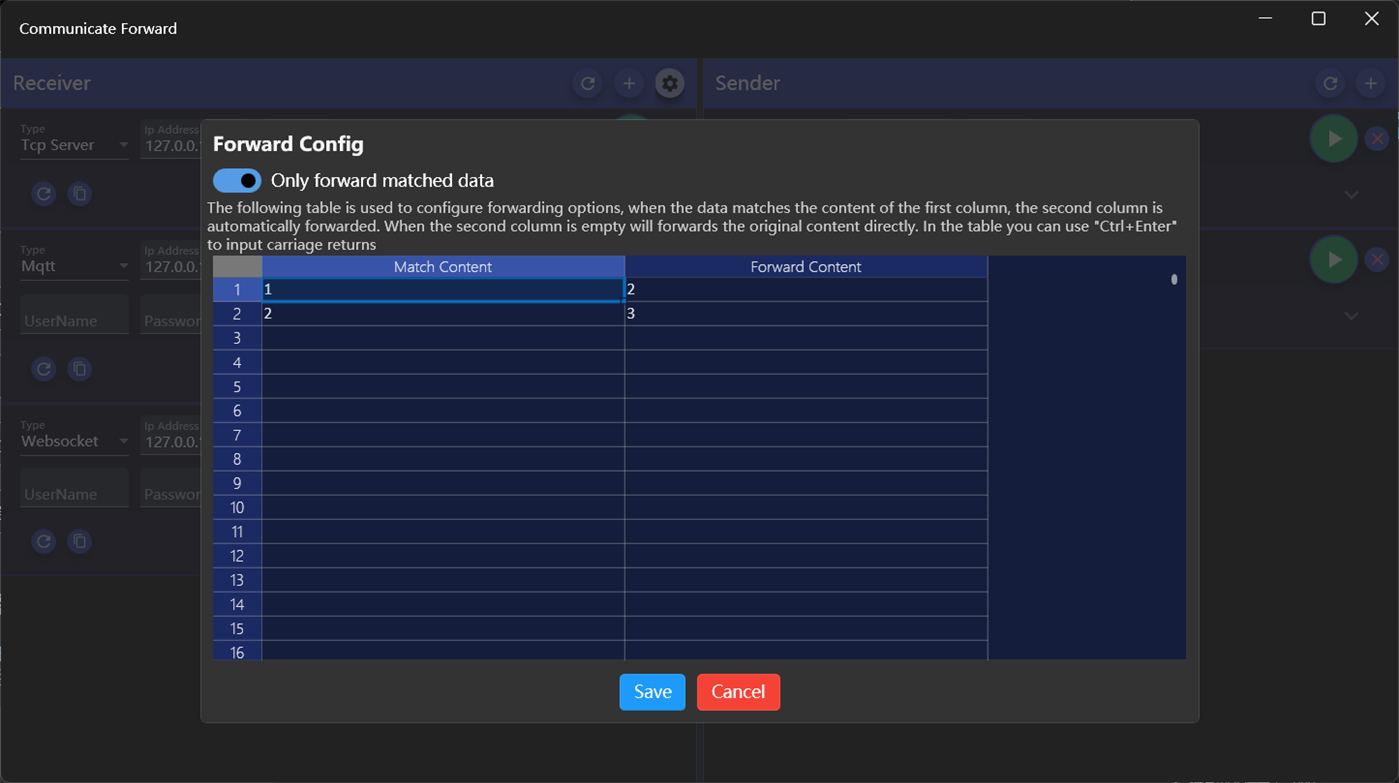Click refresh icon under Tcp Server receiver
The width and height of the screenshot is (1399, 783).
pyautogui.click(x=43, y=194)
